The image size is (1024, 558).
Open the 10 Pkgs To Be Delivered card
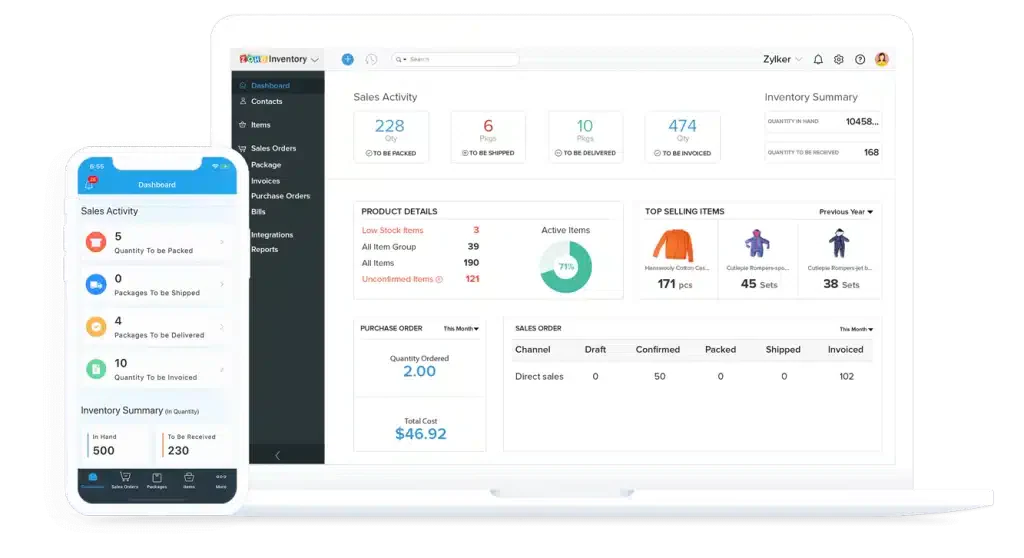coord(585,137)
